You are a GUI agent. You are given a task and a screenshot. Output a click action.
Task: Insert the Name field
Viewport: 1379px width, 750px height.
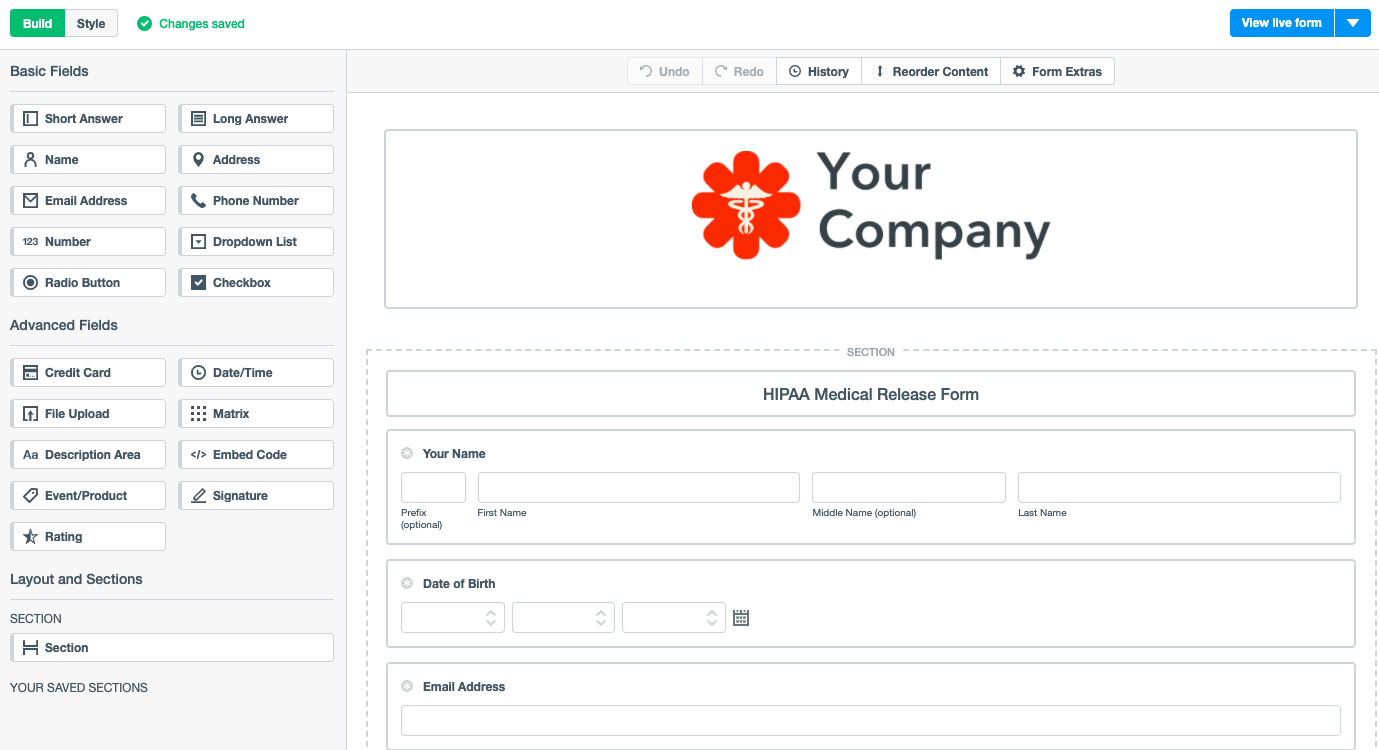(88, 159)
